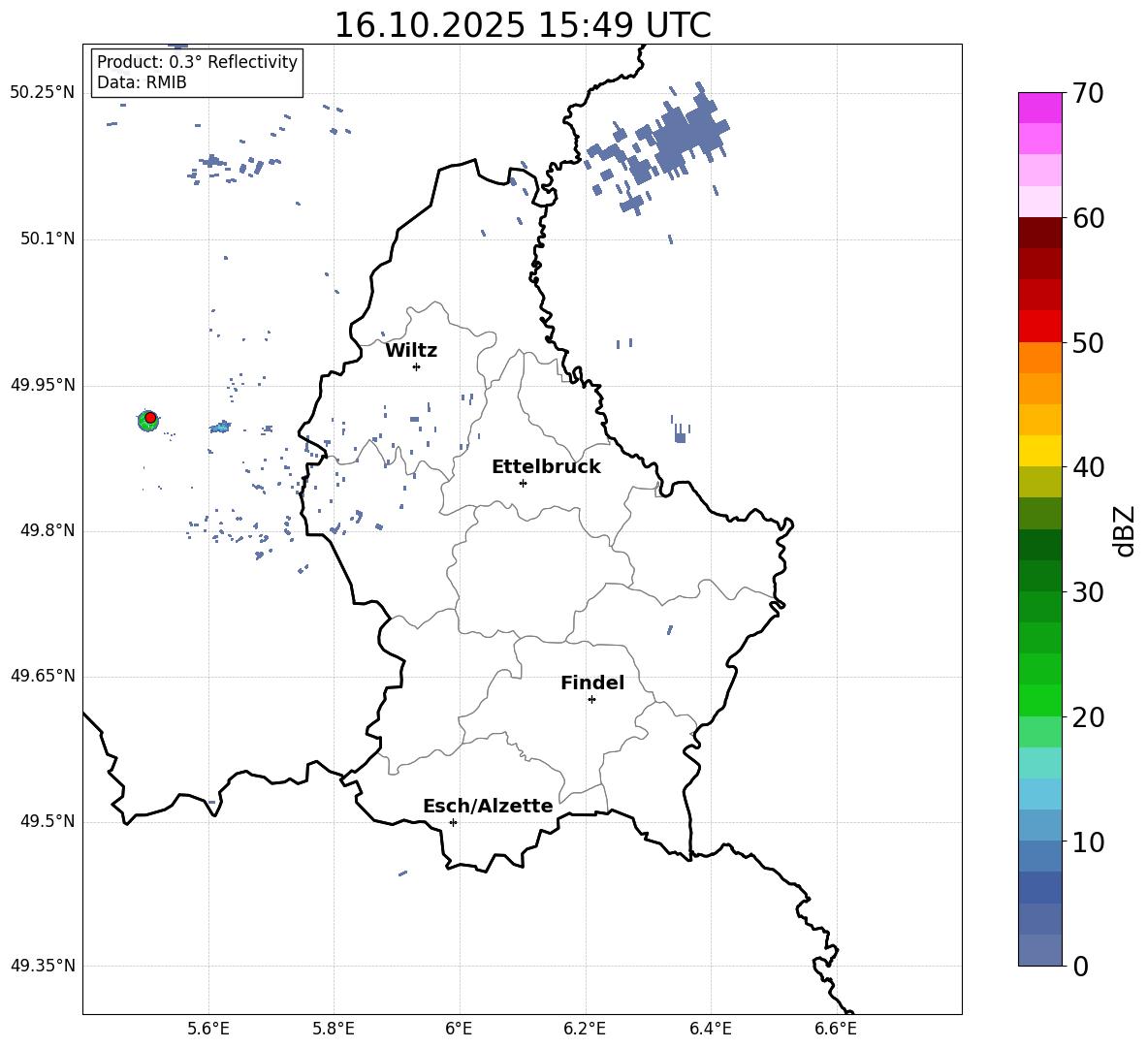This screenshot has width=1148, height=1048.
Task: Click the red dot radar echo
Action: pyautogui.click(x=150, y=418)
